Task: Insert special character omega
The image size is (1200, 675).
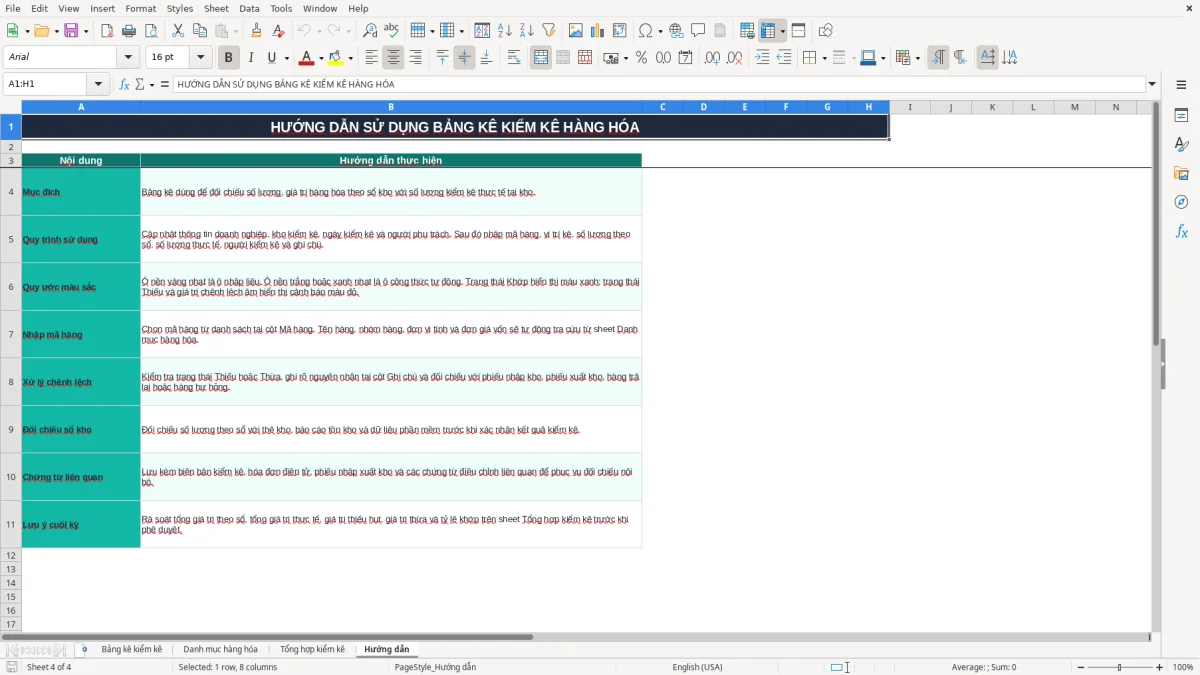Action: point(645,31)
